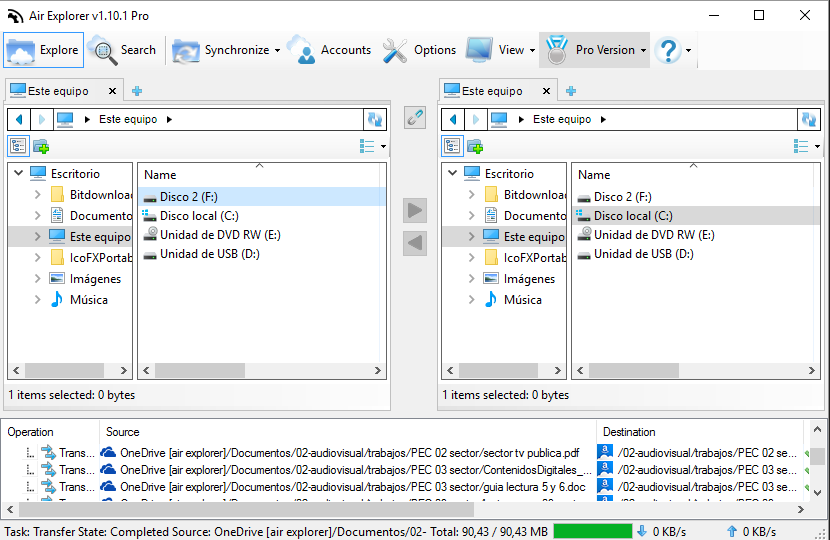Close the left pane Este equipo tab
The height and width of the screenshot is (540, 830).
pyautogui.click(x=112, y=91)
